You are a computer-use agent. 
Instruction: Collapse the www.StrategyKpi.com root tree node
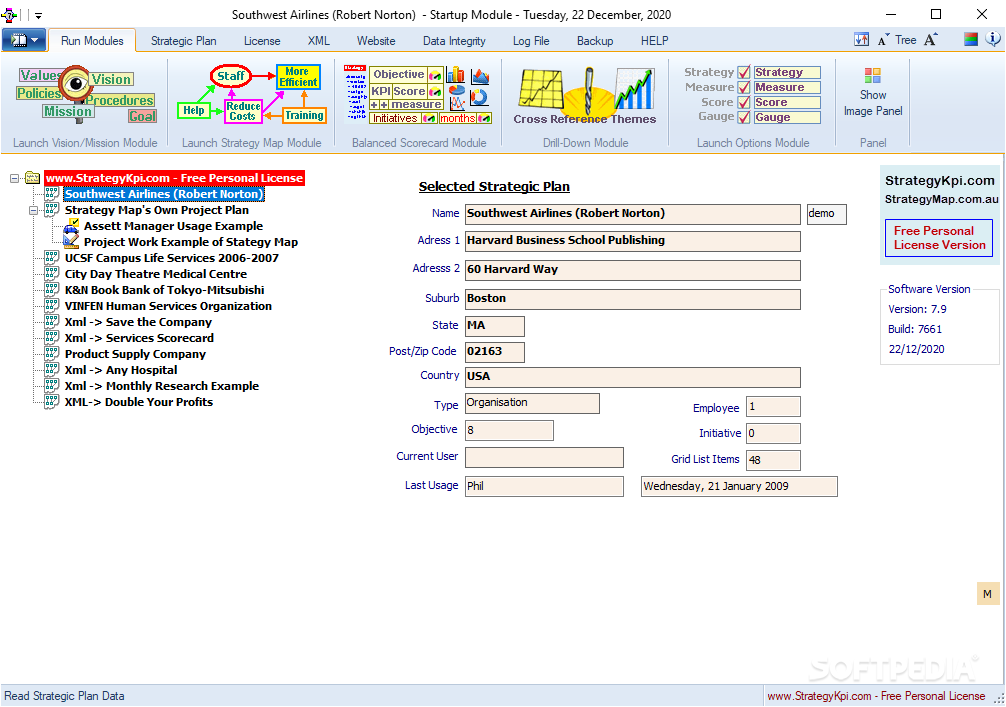14,178
